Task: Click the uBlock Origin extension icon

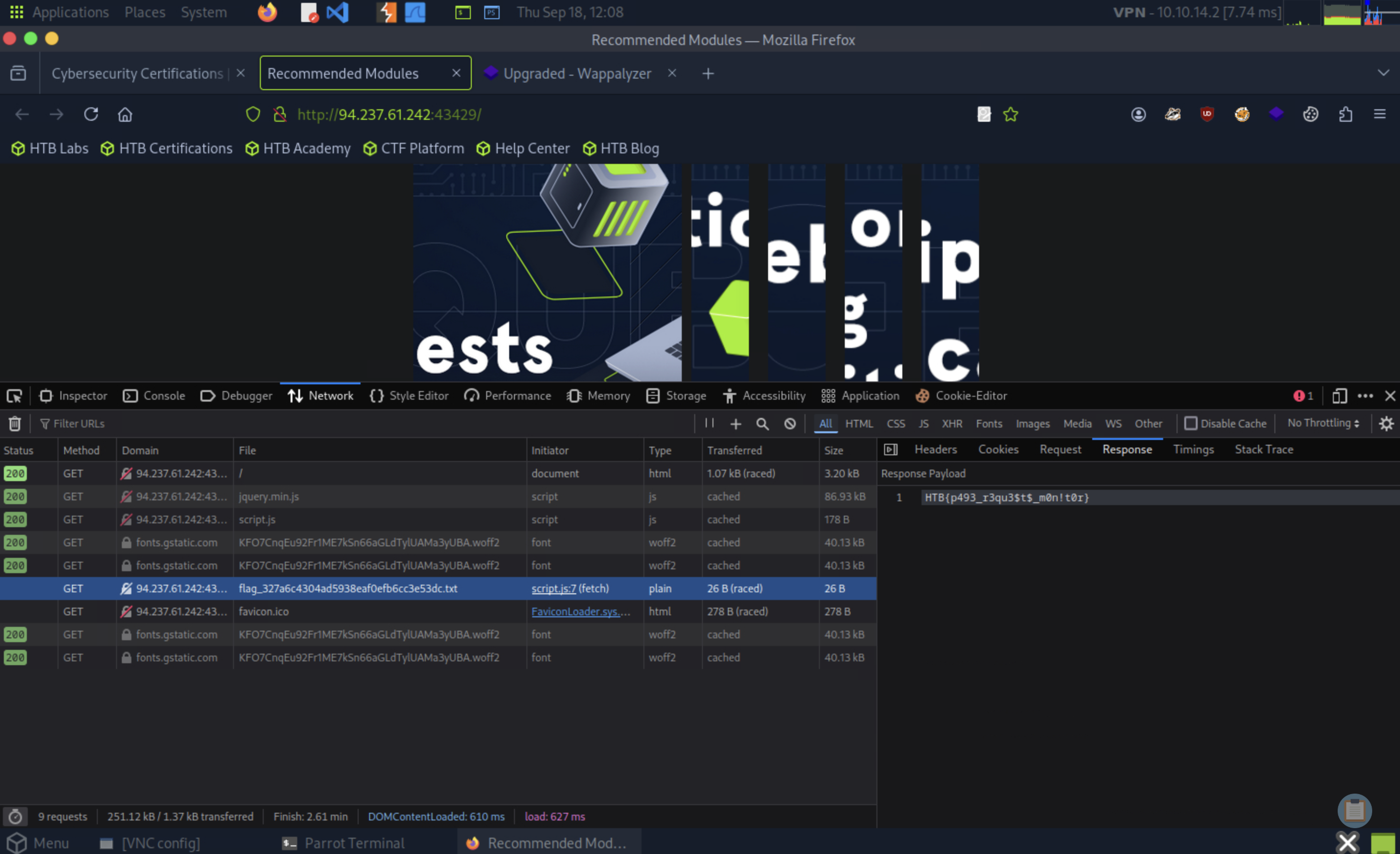Action: click(1207, 114)
